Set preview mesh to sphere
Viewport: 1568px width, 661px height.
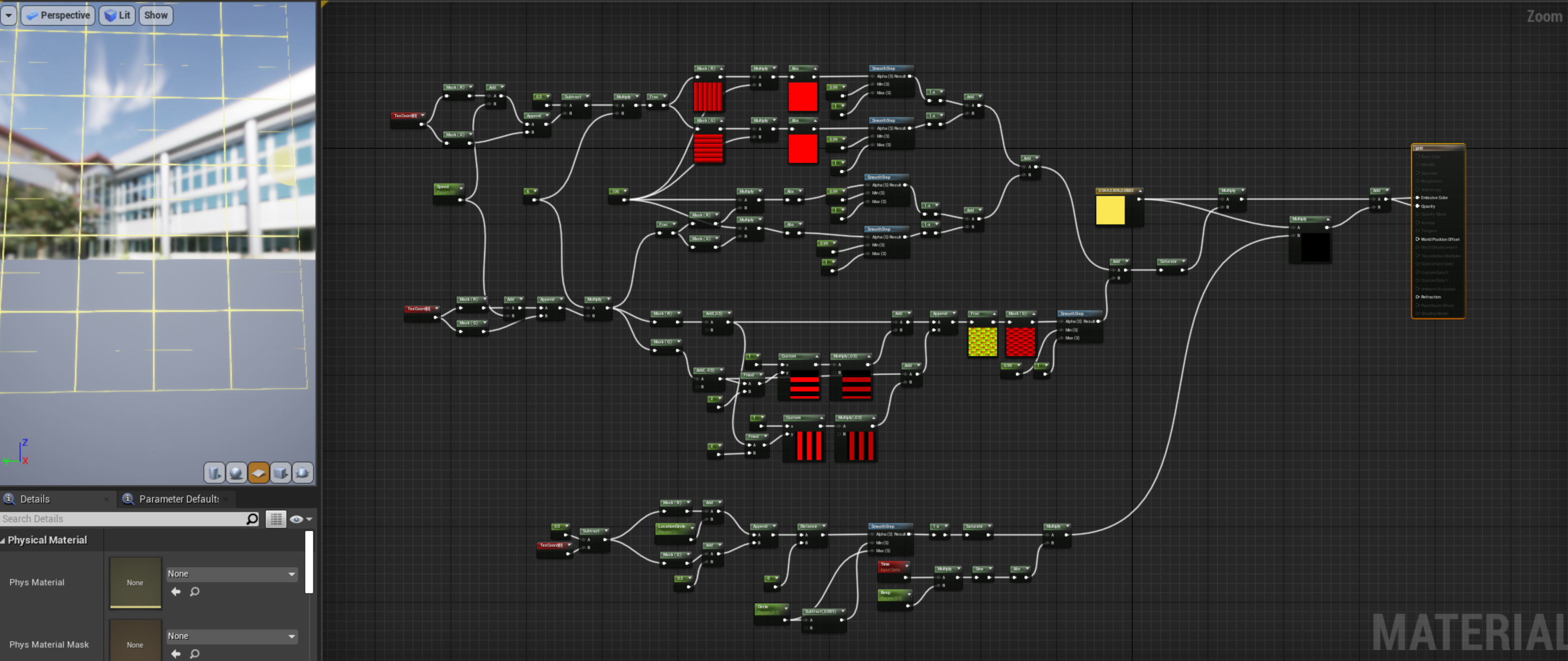click(236, 472)
